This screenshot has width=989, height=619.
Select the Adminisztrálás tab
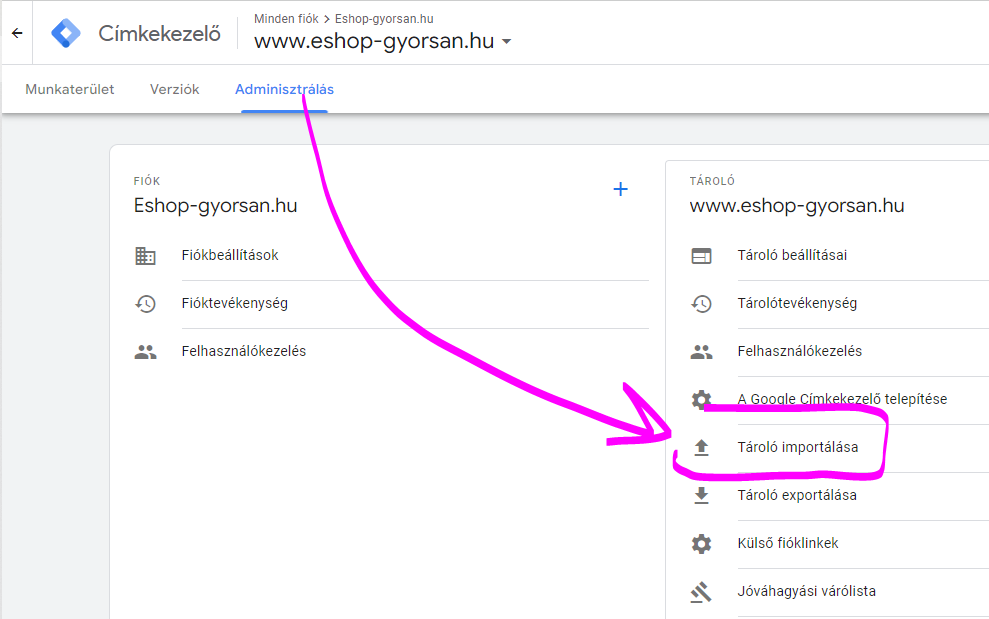(284, 90)
